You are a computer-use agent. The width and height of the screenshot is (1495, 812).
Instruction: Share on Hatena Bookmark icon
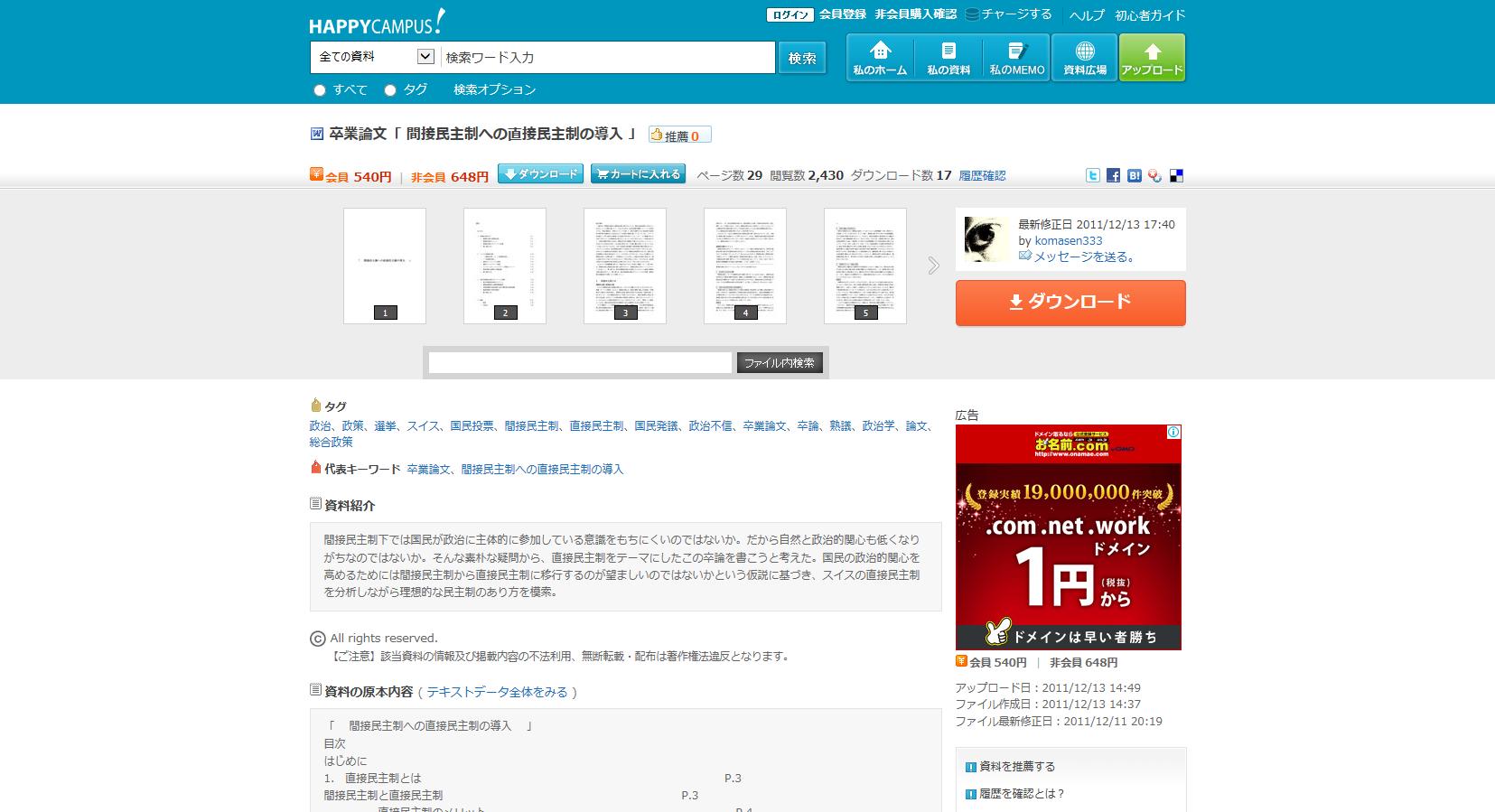[x=1134, y=176]
